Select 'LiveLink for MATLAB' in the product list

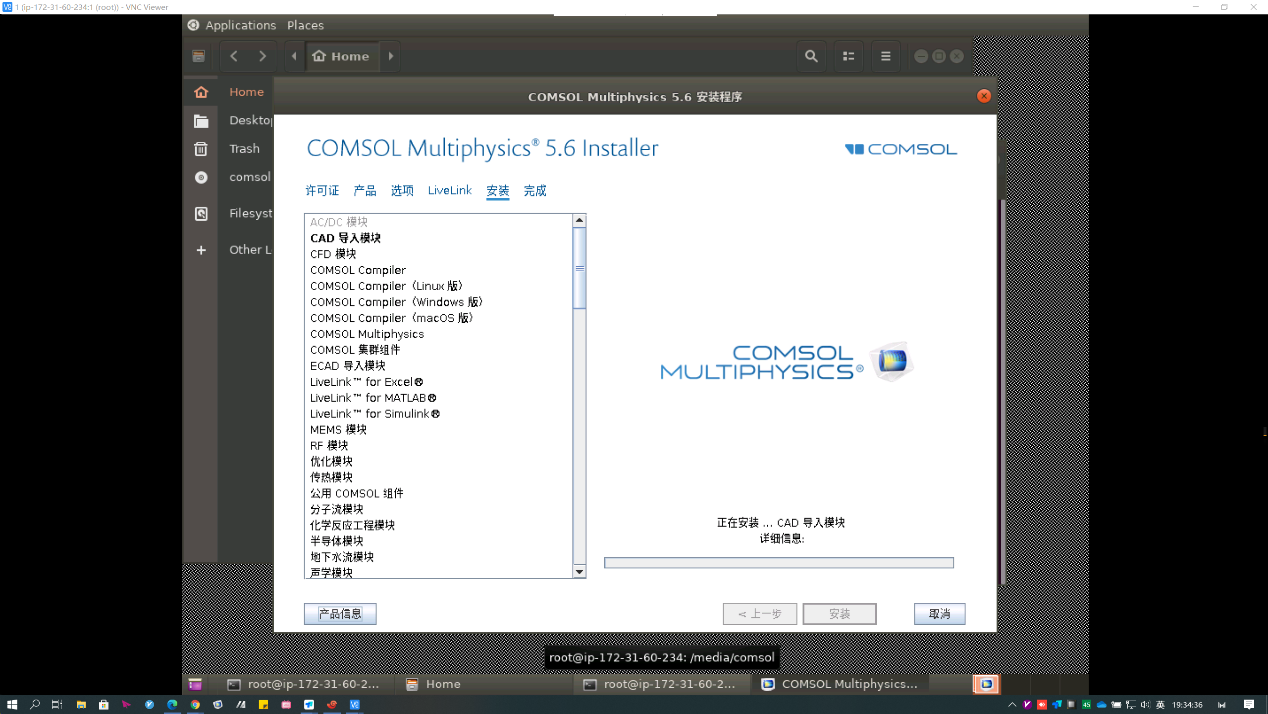pos(373,398)
